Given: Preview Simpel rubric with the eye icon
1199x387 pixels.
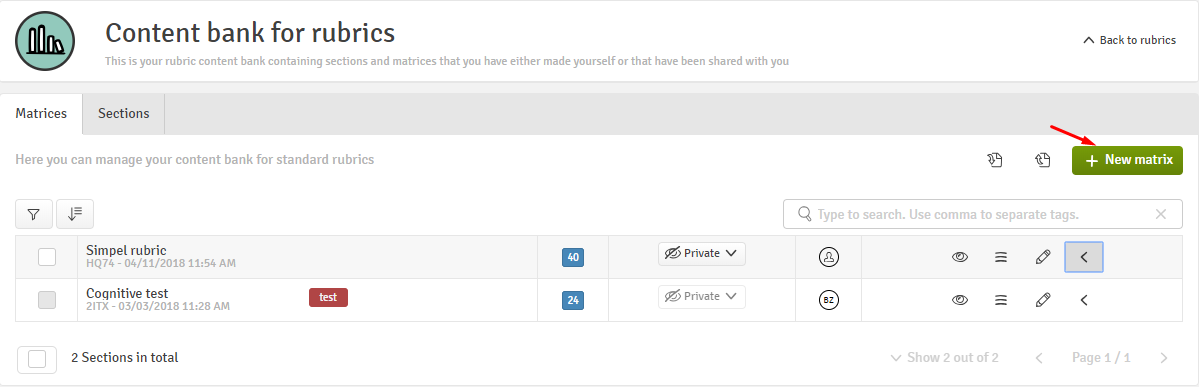Looking at the screenshot, I should tap(960, 258).
